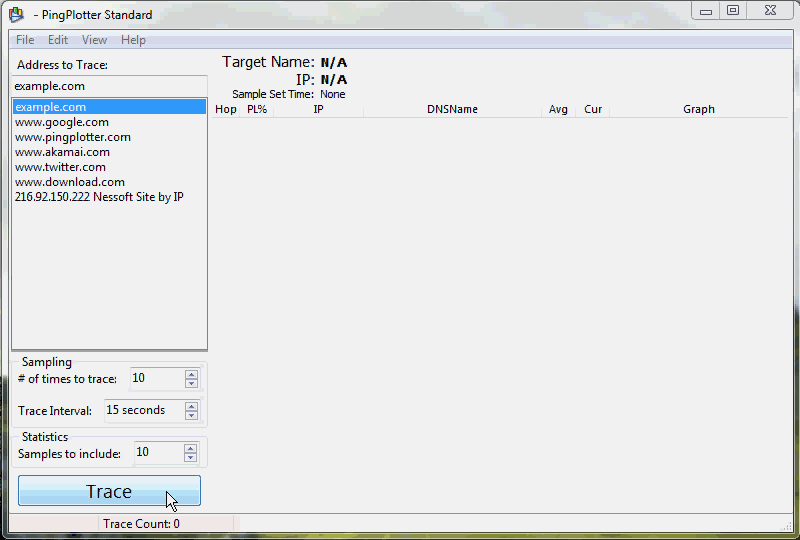This screenshot has width=800, height=540.
Task: Click the Avg column header
Action: 558,109
